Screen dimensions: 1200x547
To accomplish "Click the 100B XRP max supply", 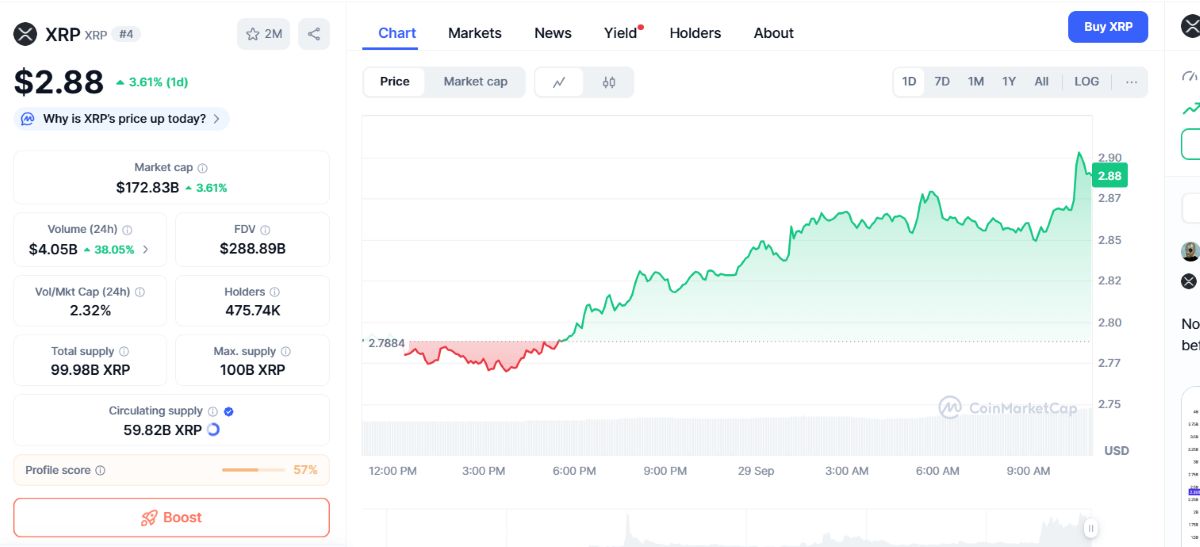I will (x=252, y=370).
